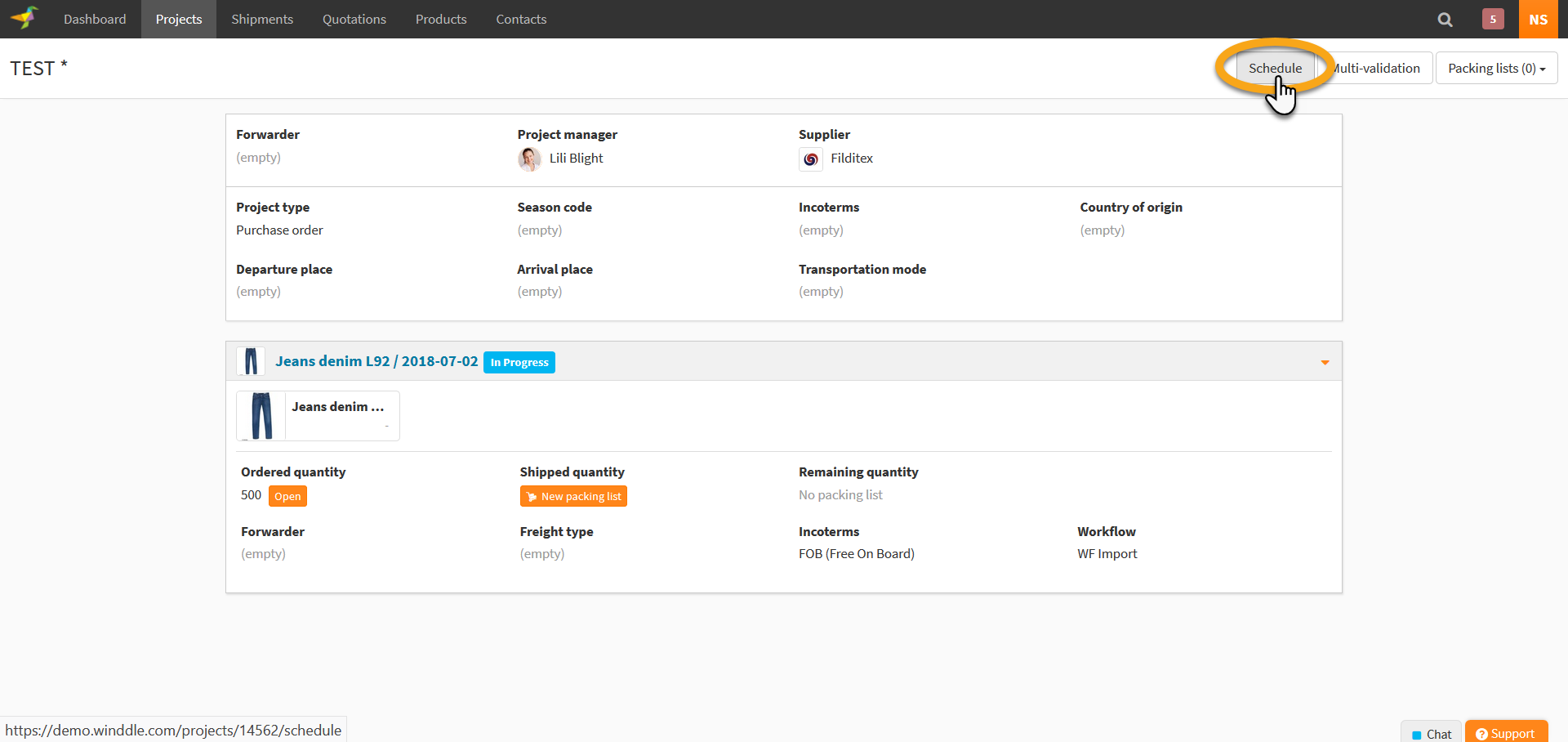
Task: Collapse the Jeans denim order caret
Action: (1325, 362)
